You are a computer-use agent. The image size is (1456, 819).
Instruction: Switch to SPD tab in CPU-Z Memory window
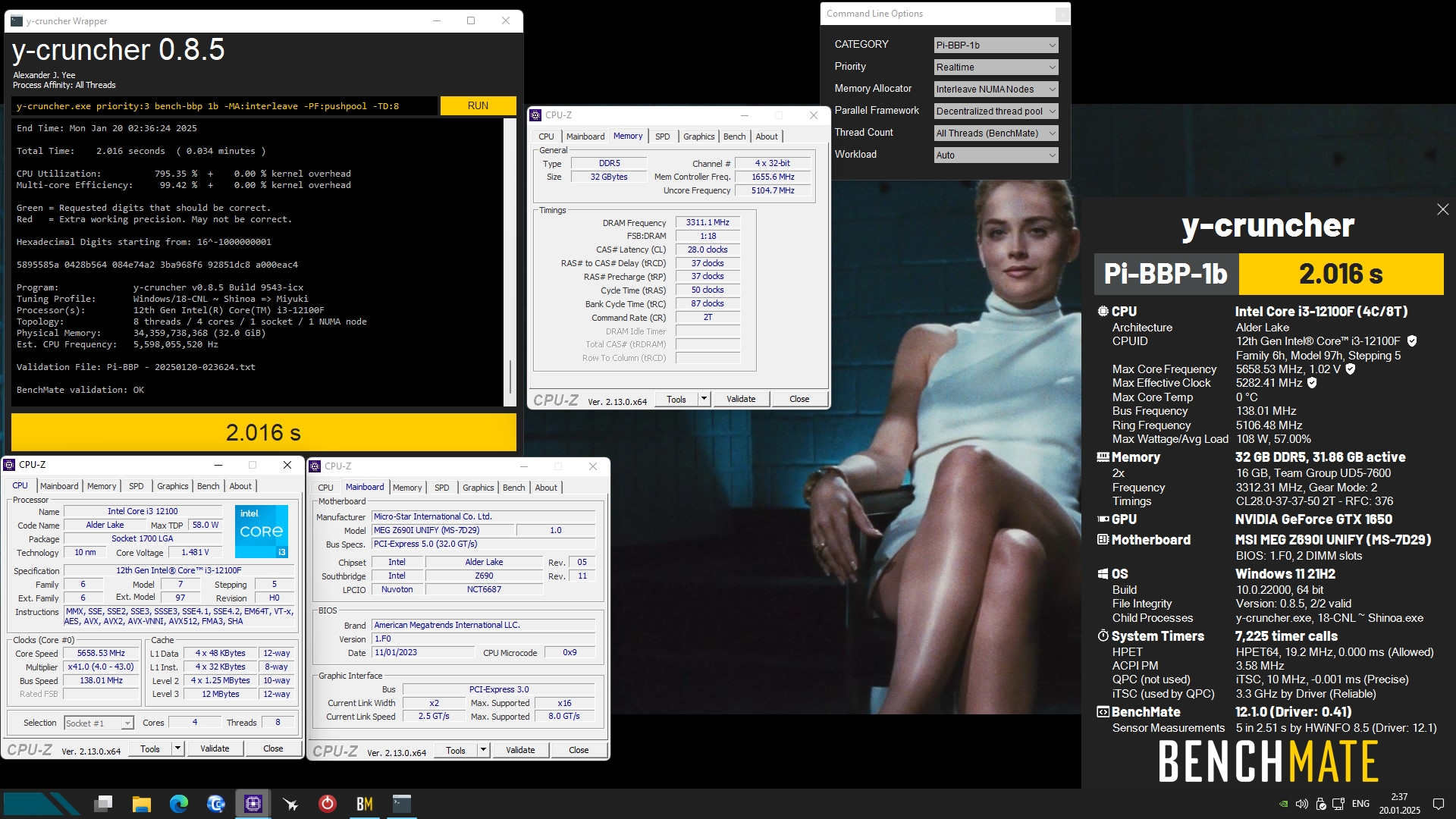[662, 136]
